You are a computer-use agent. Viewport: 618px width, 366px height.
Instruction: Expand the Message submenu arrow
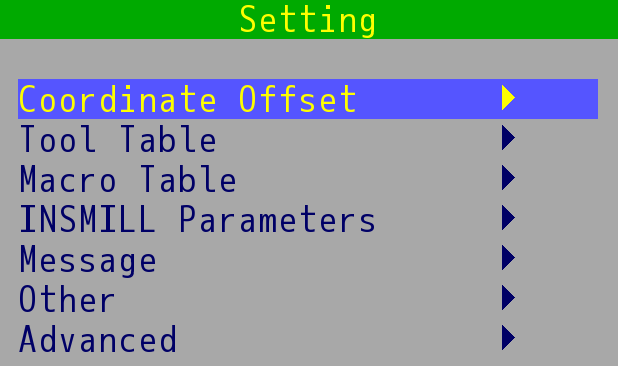[508, 258]
